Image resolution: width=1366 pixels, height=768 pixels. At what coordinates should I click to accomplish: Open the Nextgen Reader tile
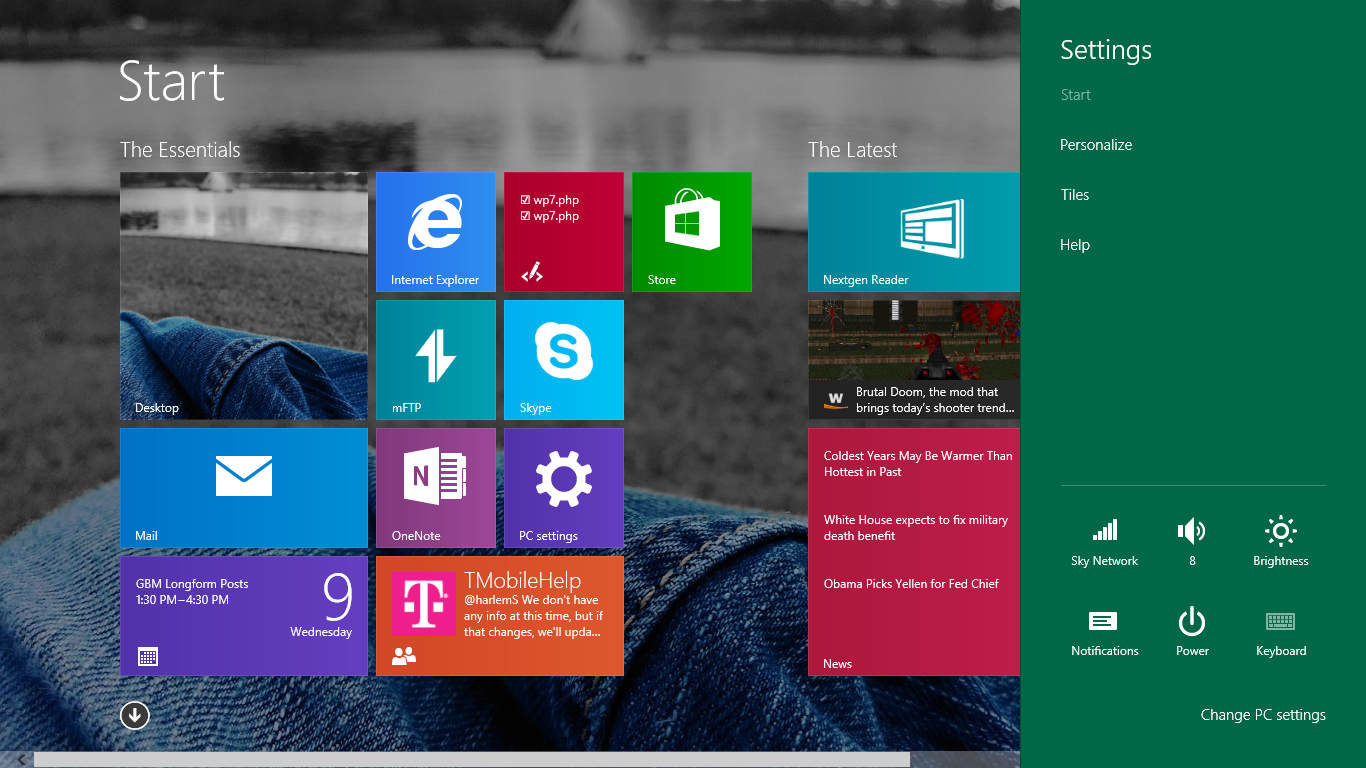click(x=912, y=231)
